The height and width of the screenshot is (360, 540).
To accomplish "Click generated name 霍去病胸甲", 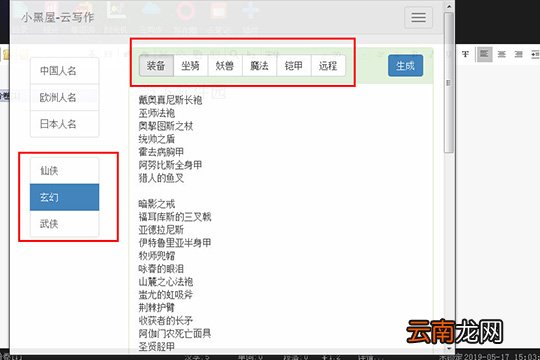I will click(x=161, y=152).
